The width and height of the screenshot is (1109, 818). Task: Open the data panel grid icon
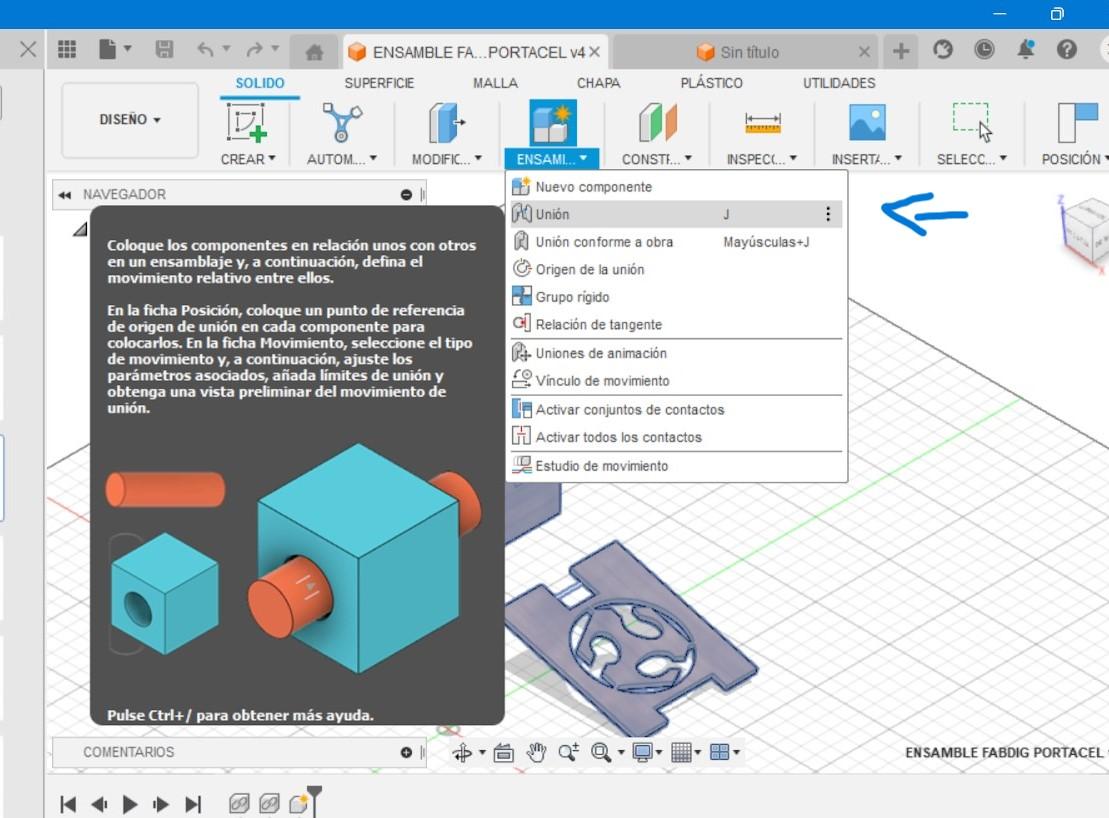pyautogui.click(x=66, y=49)
